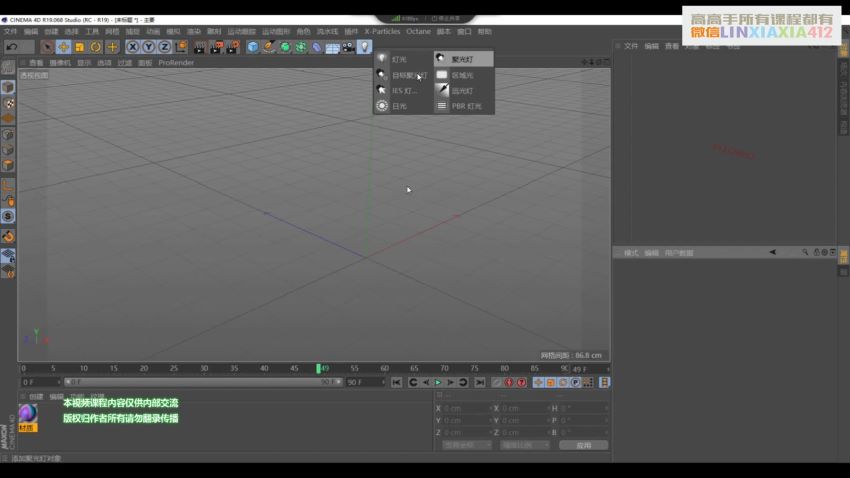Screen dimensions: 850x478
Task: Switch to Polygons mode icon
Action: (x=8, y=165)
